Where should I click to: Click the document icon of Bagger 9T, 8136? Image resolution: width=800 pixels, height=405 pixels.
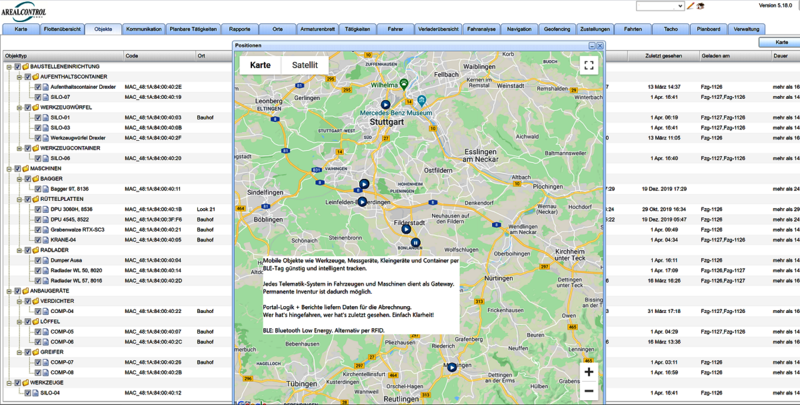point(46,189)
